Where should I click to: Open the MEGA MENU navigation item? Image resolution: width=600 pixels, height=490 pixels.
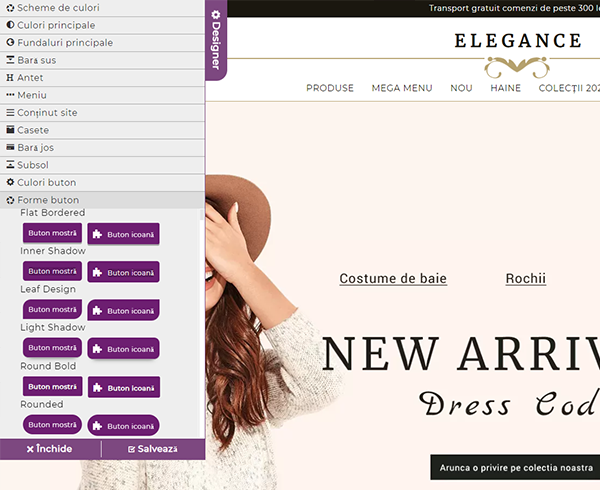click(402, 88)
